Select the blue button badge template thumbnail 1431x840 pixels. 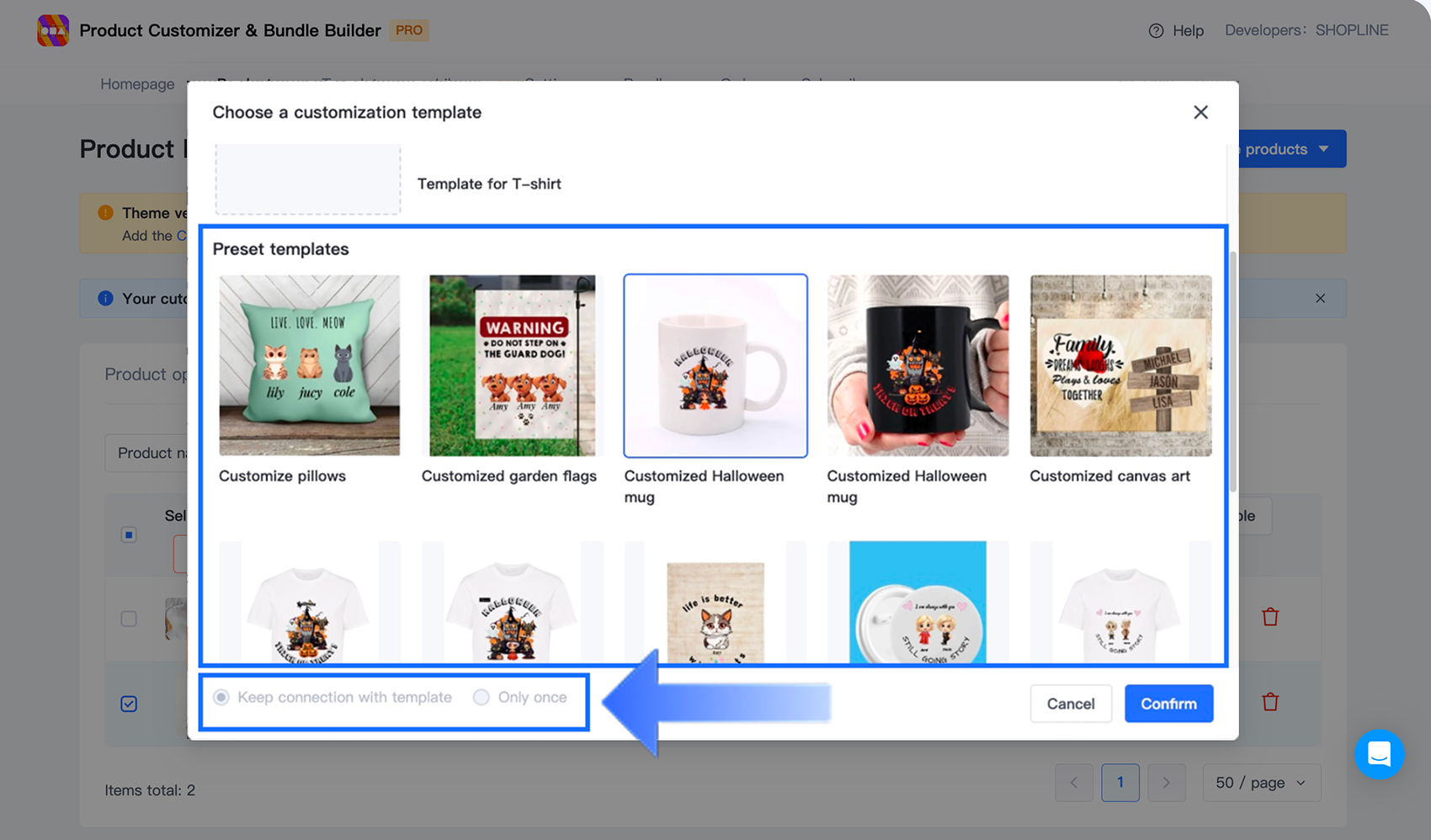pos(918,603)
